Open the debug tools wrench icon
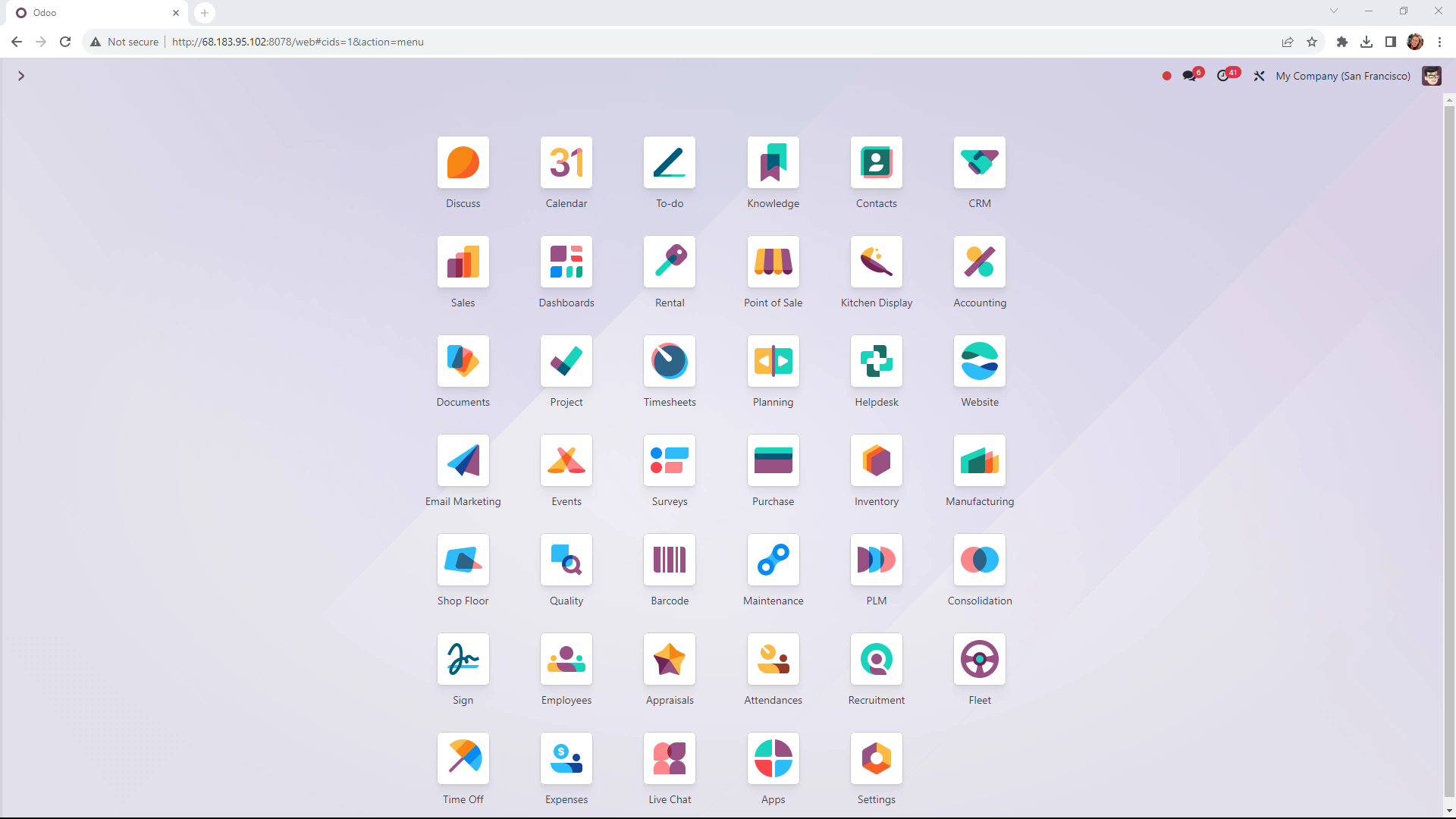Image resolution: width=1456 pixels, height=819 pixels. (x=1259, y=76)
